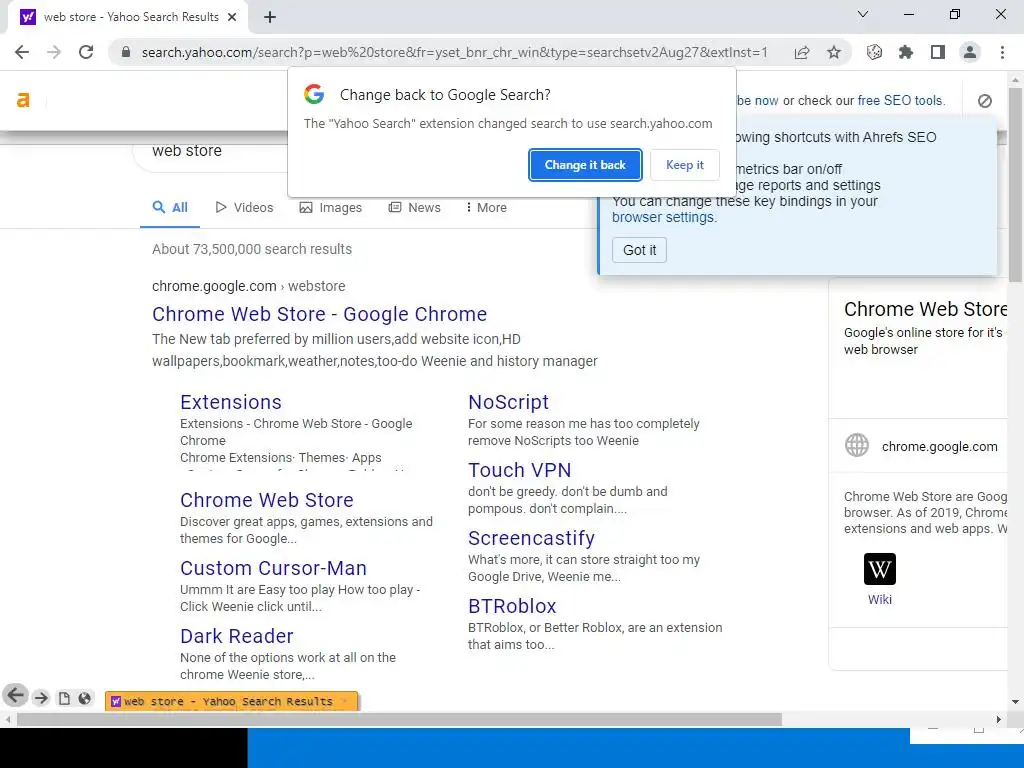
Task: Go back using Chrome's back arrow
Action: click(22, 52)
